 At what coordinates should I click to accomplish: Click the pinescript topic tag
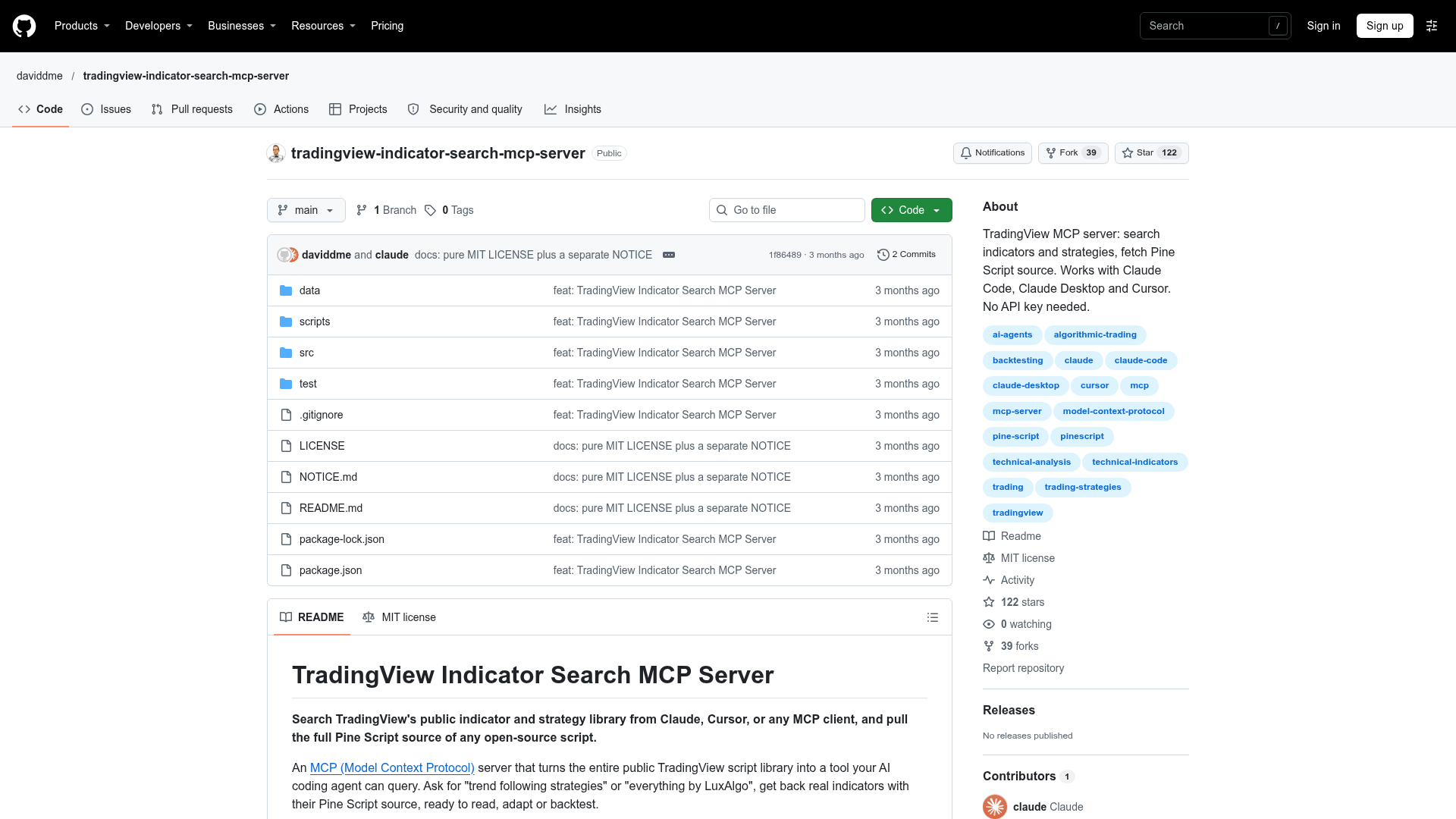point(1082,436)
